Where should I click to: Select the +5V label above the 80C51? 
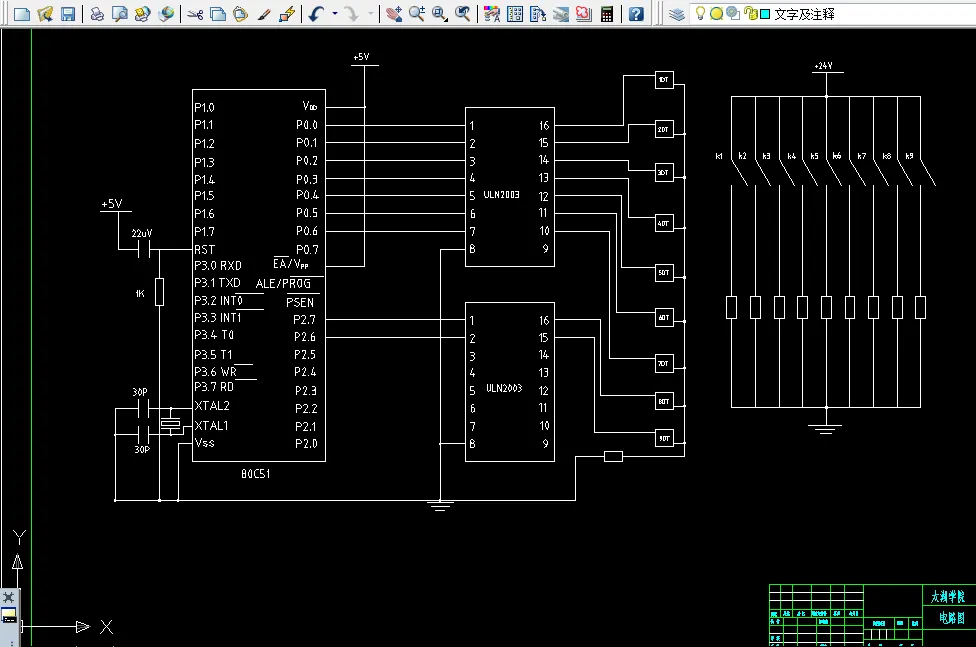coord(361,57)
